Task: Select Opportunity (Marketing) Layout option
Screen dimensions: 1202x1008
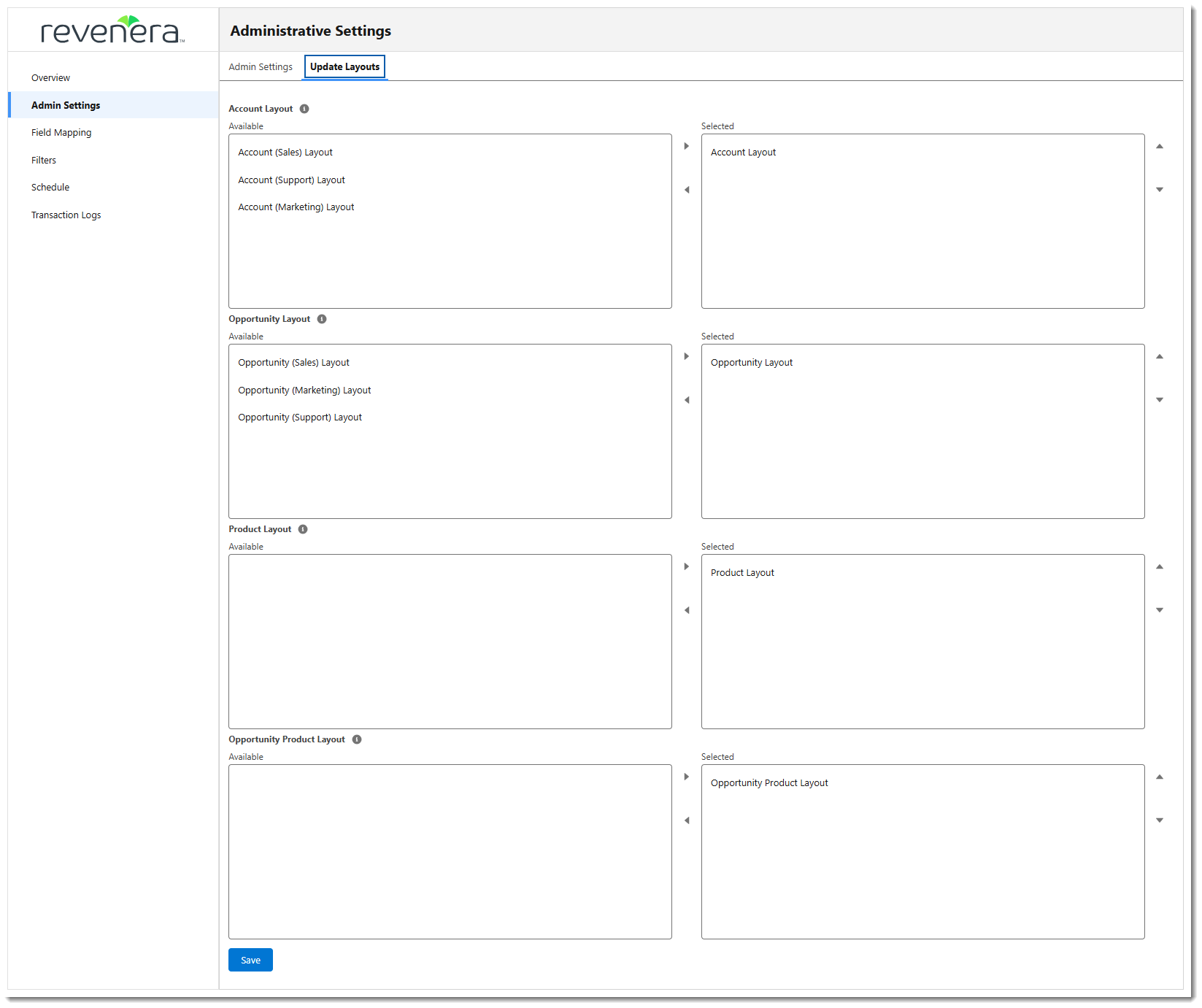Action: [304, 390]
